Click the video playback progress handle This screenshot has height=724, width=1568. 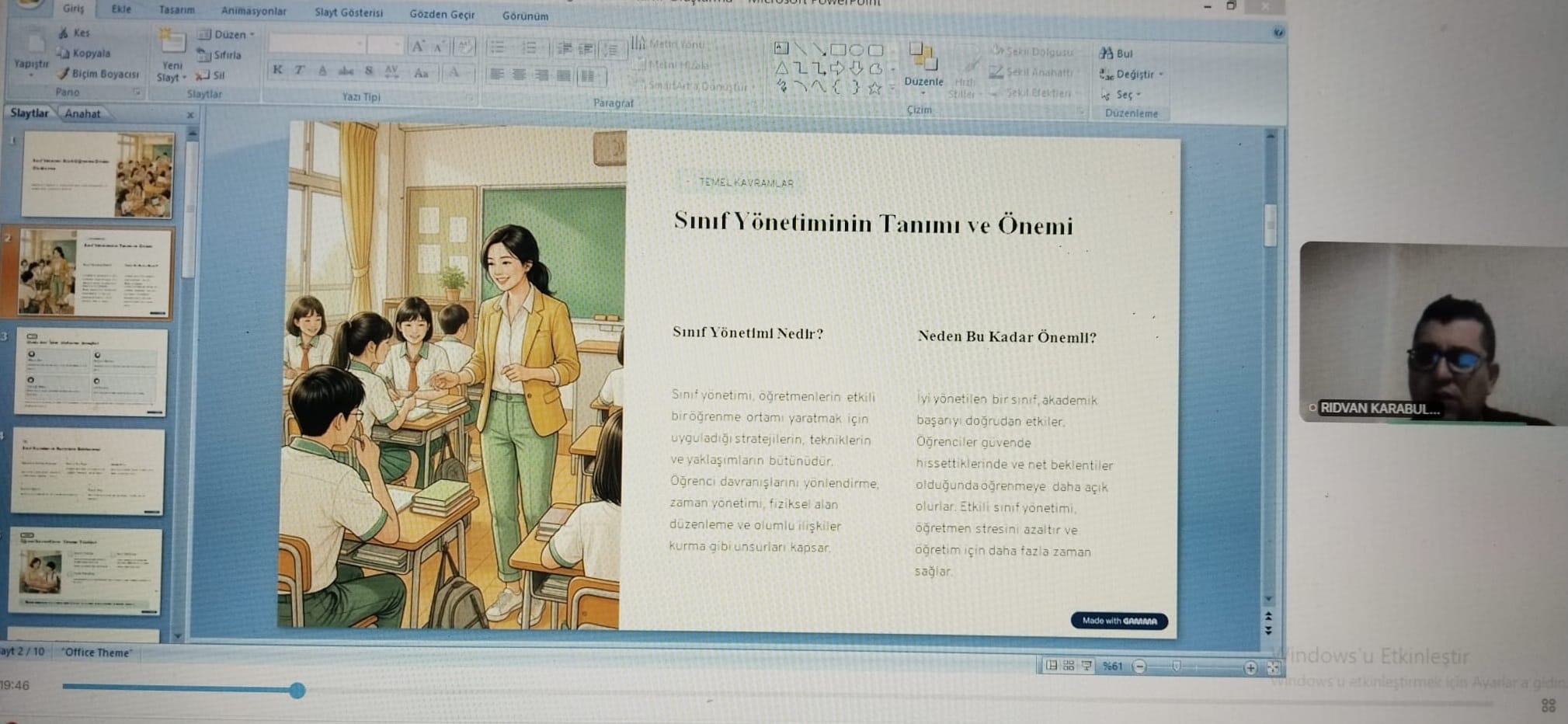(x=297, y=690)
